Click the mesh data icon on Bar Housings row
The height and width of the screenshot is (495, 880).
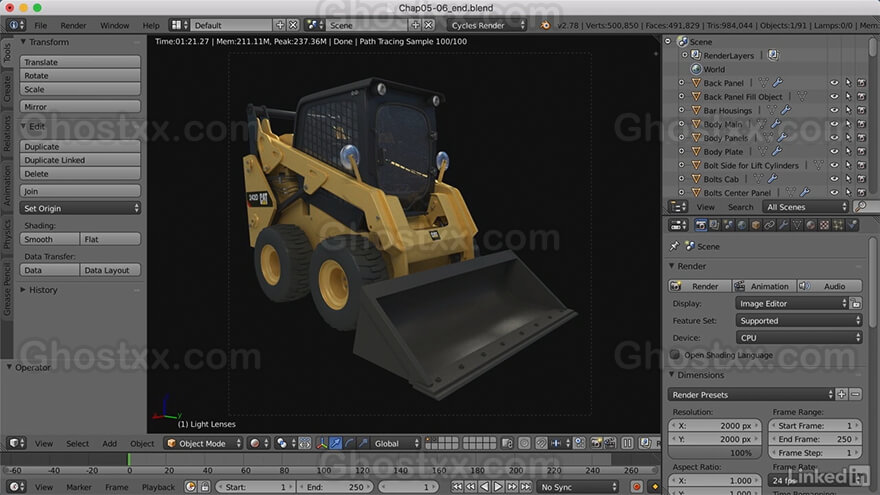tap(772, 111)
